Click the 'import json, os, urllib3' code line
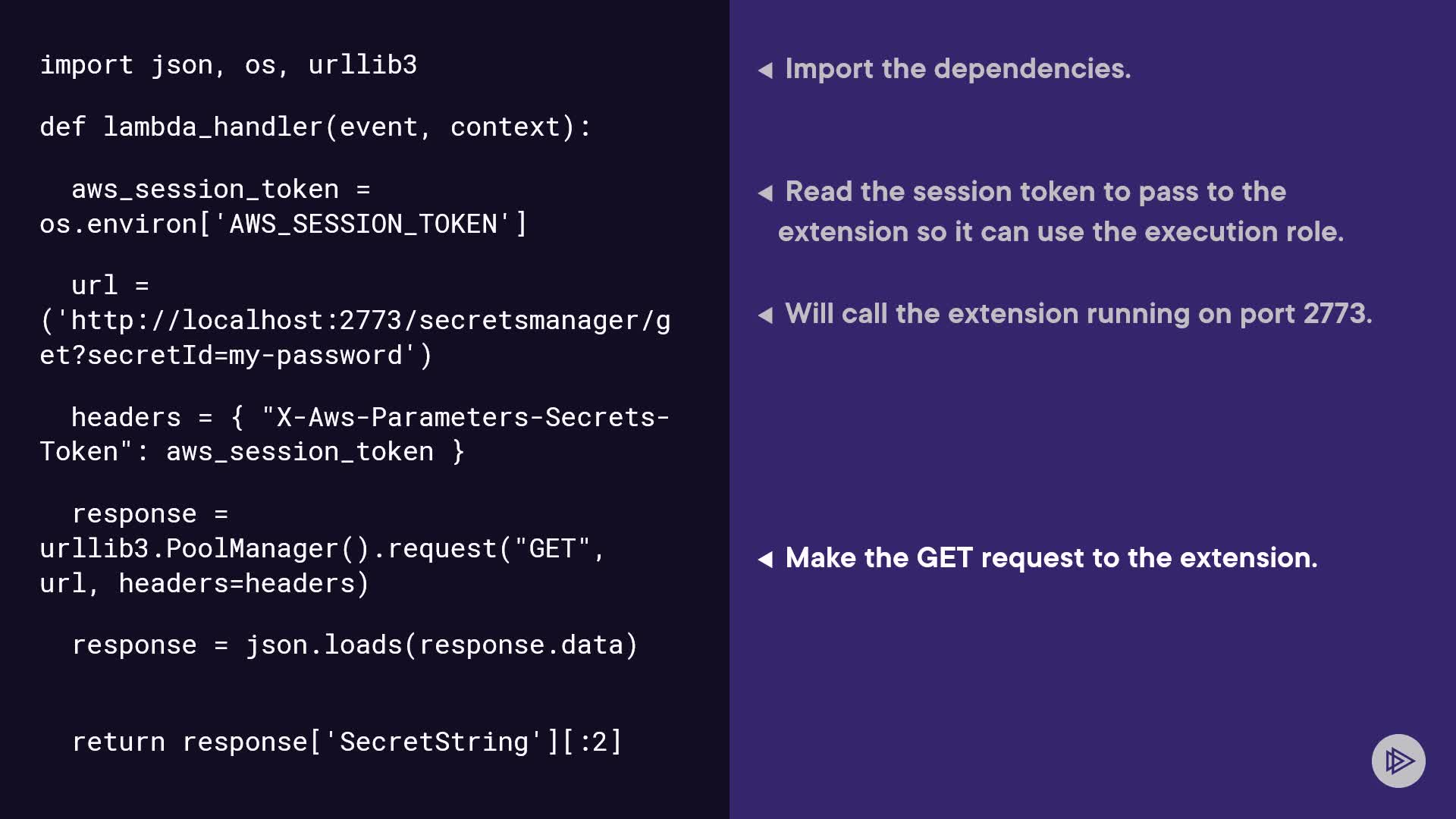The height and width of the screenshot is (819, 1456). (x=228, y=65)
